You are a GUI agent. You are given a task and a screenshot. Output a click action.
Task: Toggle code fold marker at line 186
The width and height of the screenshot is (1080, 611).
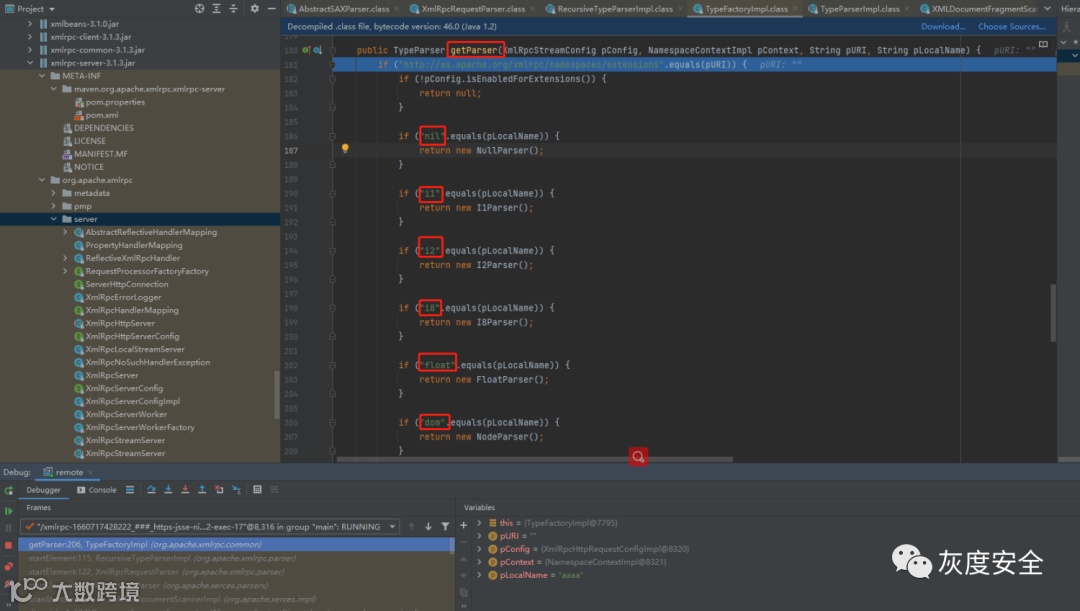pyautogui.click(x=332, y=136)
